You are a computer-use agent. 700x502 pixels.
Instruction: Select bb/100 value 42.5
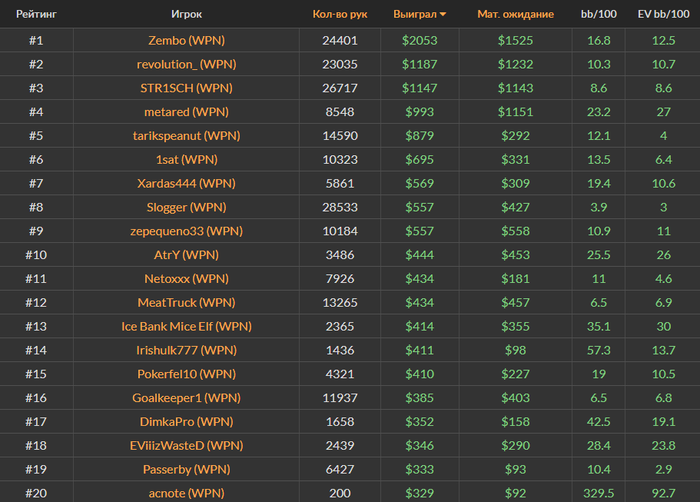coord(599,422)
